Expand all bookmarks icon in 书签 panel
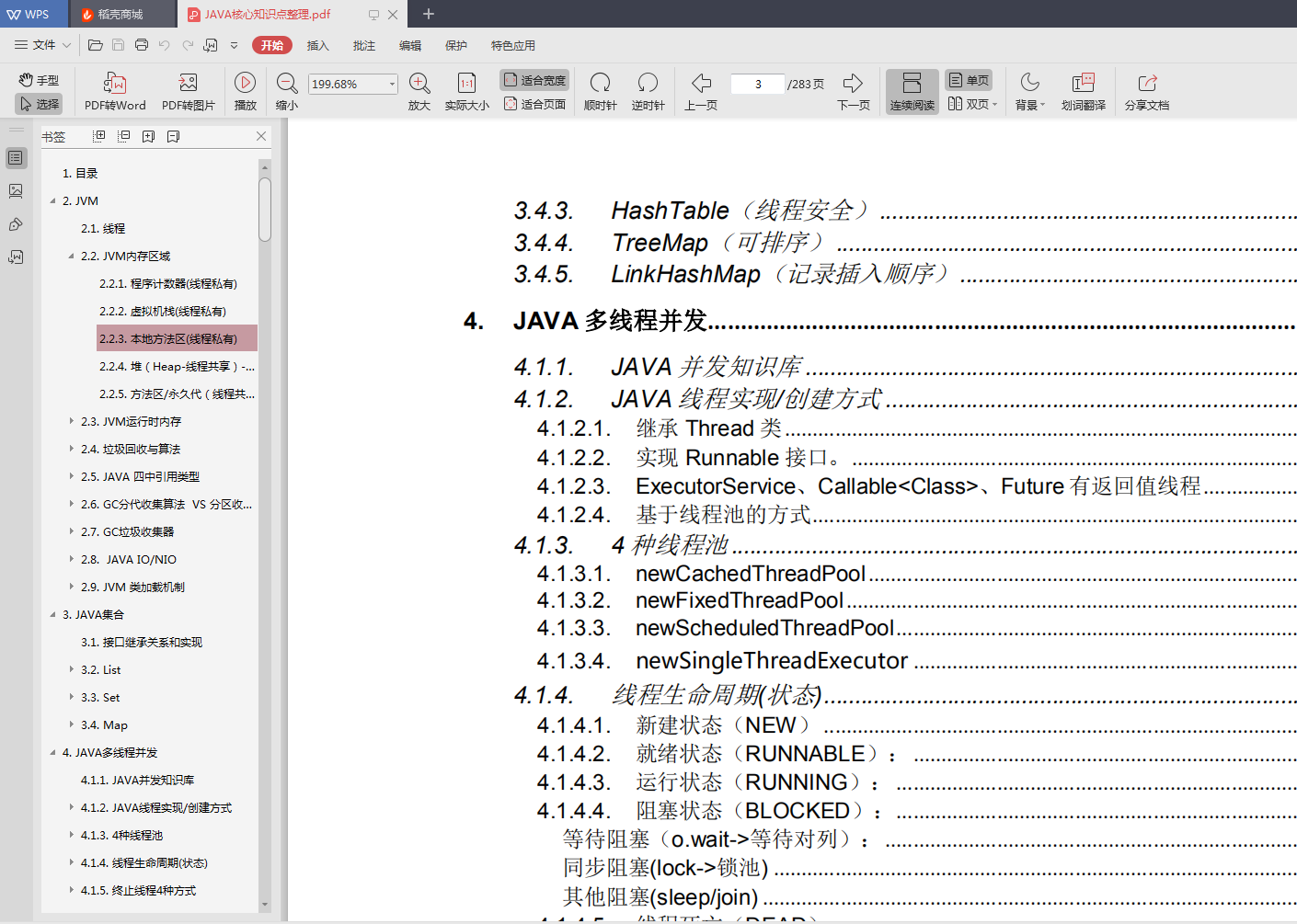 (x=99, y=136)
